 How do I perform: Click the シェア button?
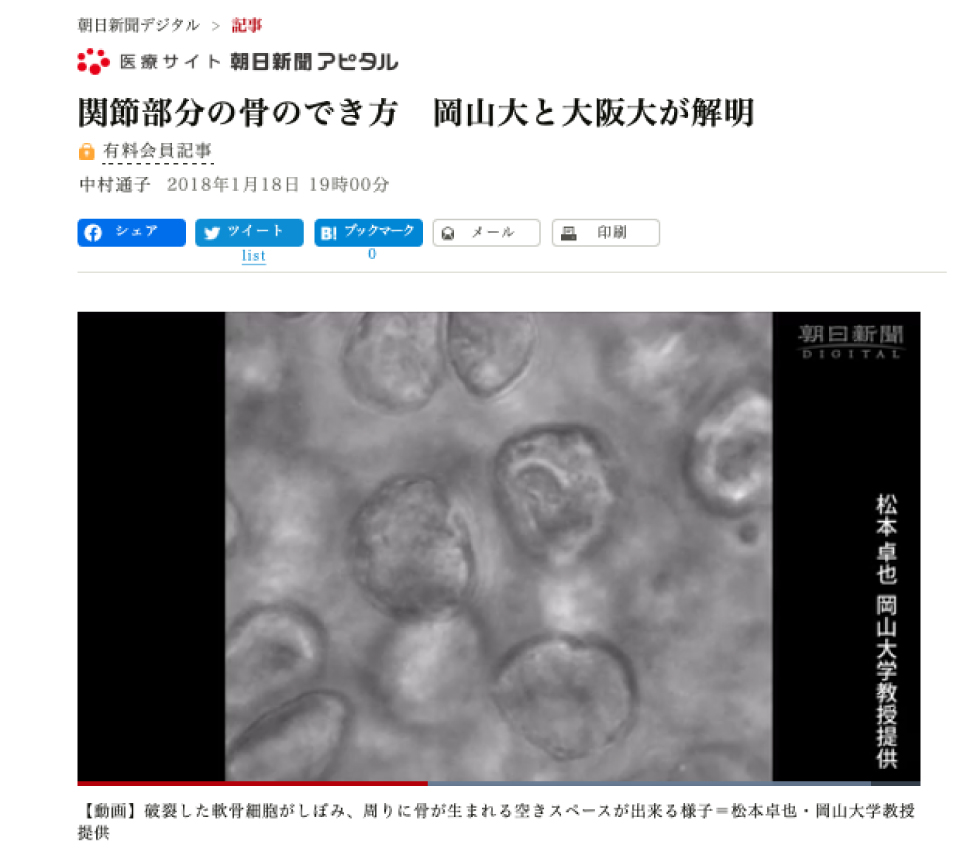click(x=131, y=232)
